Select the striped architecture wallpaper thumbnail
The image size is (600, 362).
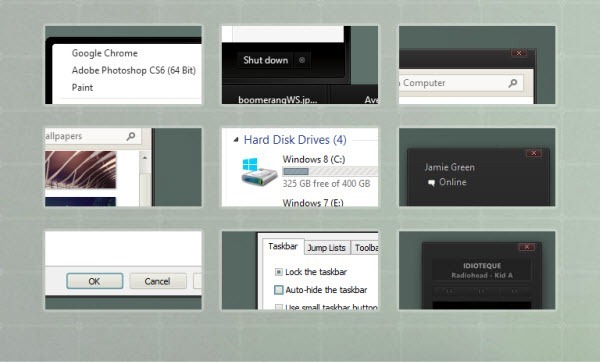point(80,169)
